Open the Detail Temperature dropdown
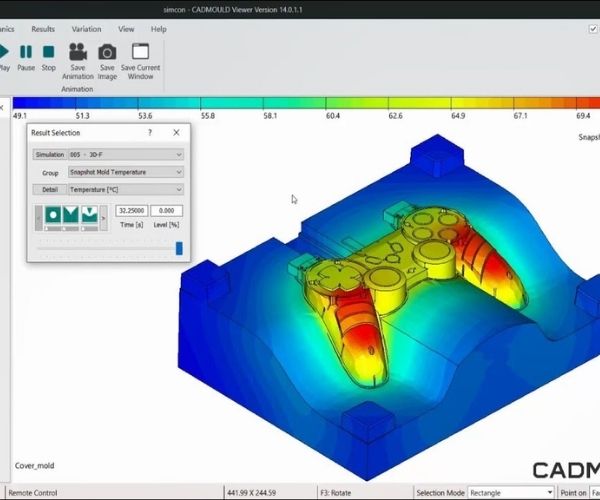600x500 pixels. (125, 189)
